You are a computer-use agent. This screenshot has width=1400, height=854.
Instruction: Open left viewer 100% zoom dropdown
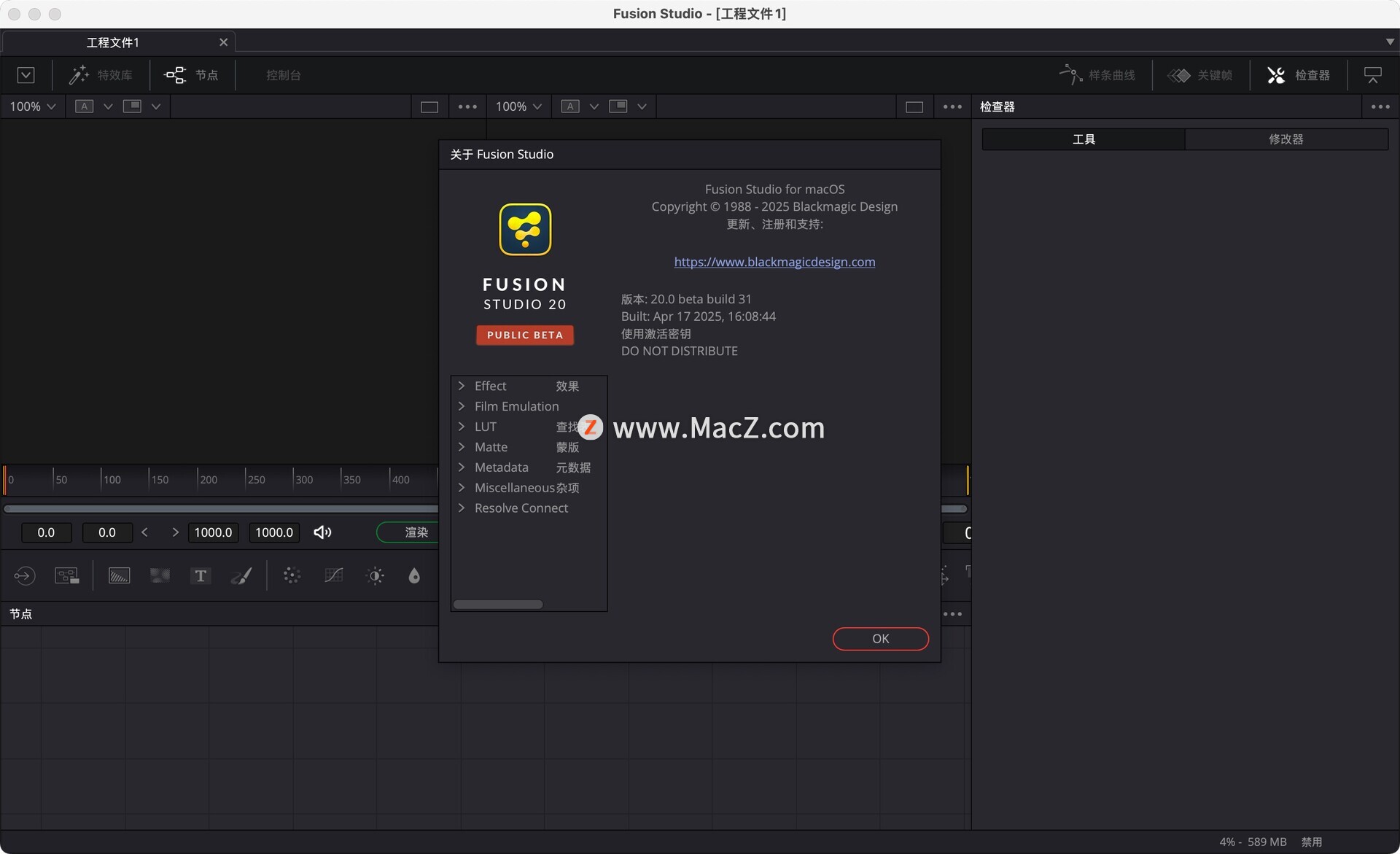32,106
